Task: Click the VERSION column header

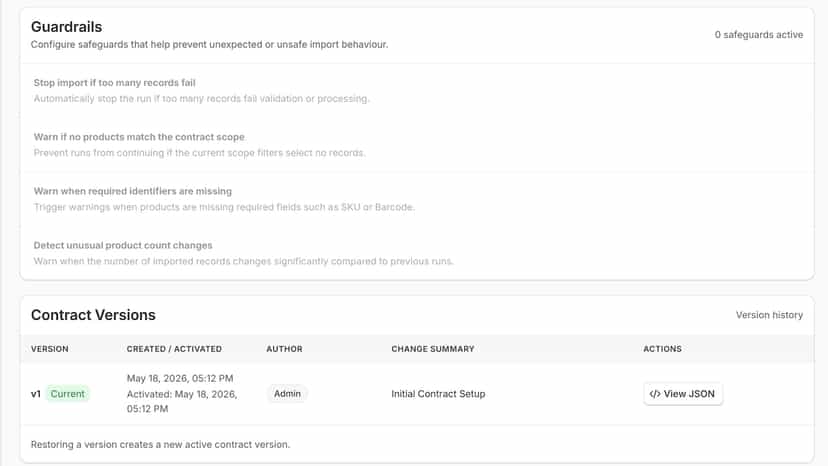Action: (50, 349)
